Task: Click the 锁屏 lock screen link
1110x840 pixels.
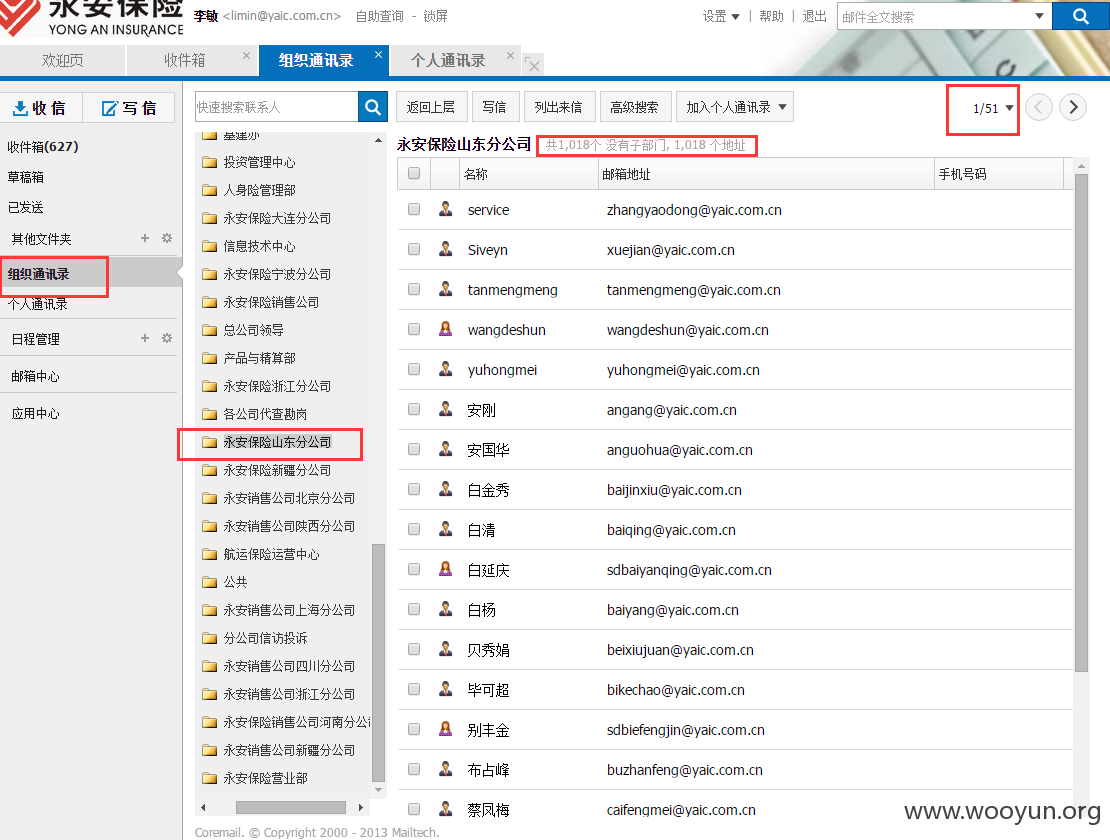Action: coord(435,16)
